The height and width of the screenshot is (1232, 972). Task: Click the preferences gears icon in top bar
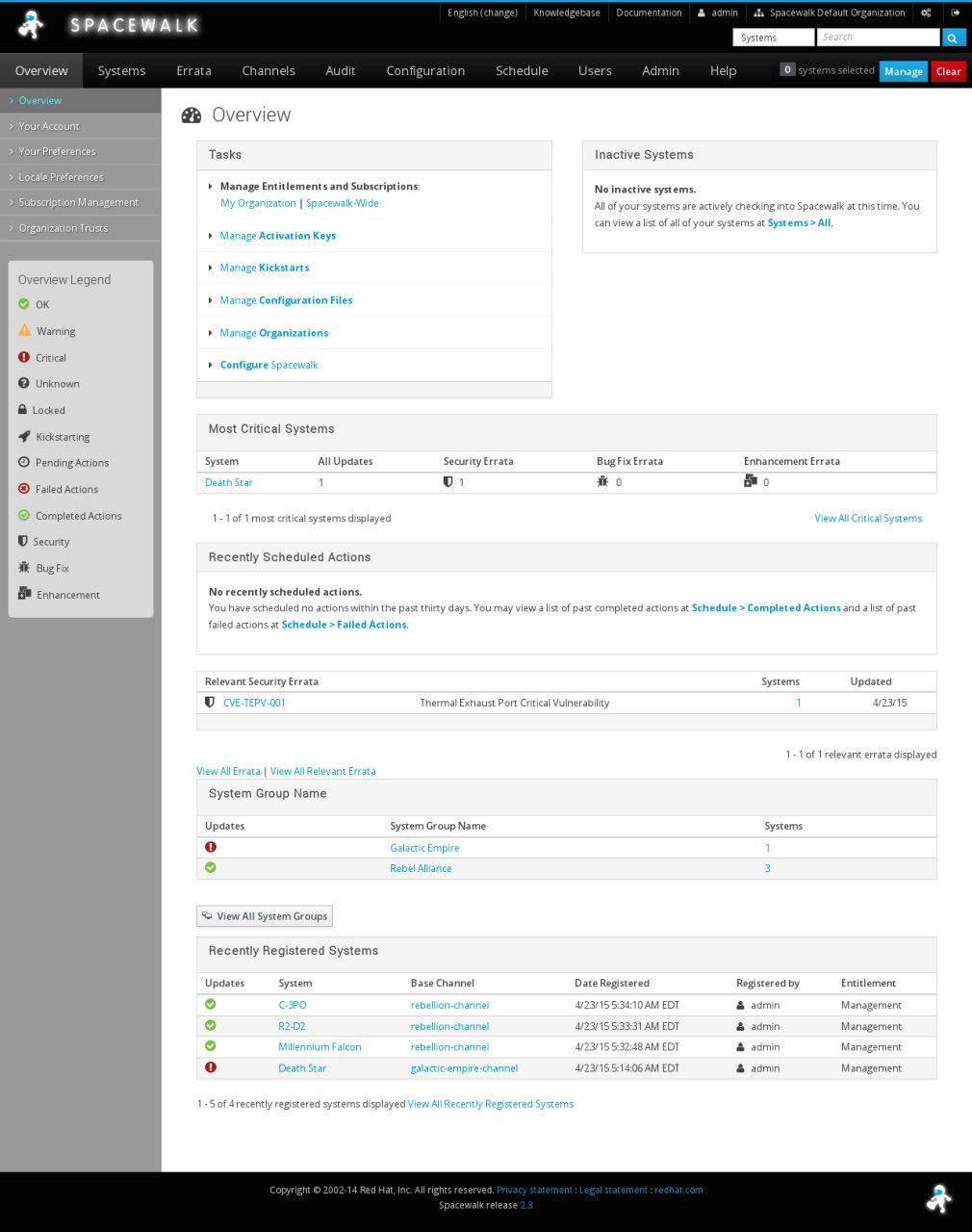pyautogui.click(x=926, y=13)
